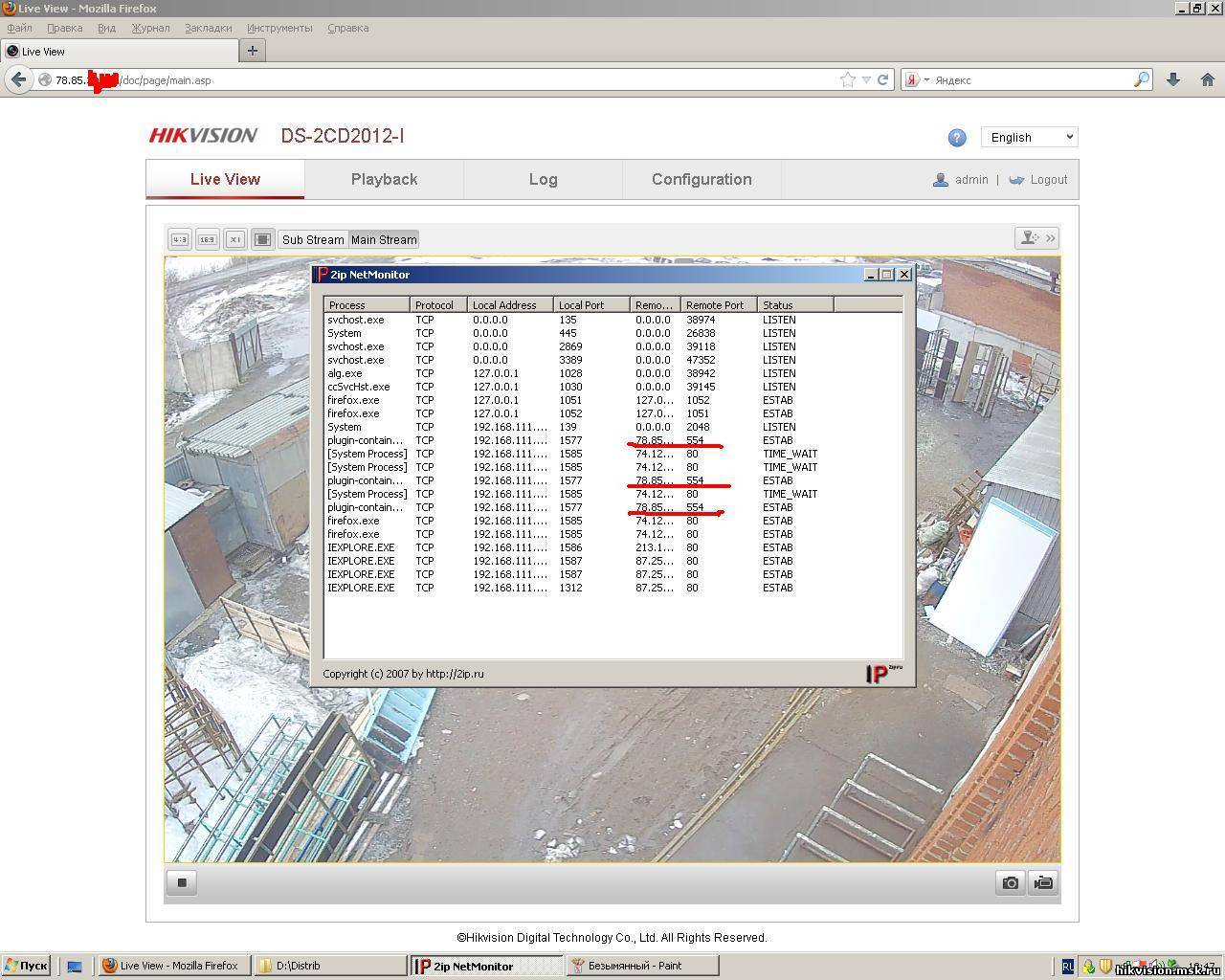This screenshot has height=980, width=1225.
Task: Set live view to 4:3 aspect ratio
Action: coord(180,239)
